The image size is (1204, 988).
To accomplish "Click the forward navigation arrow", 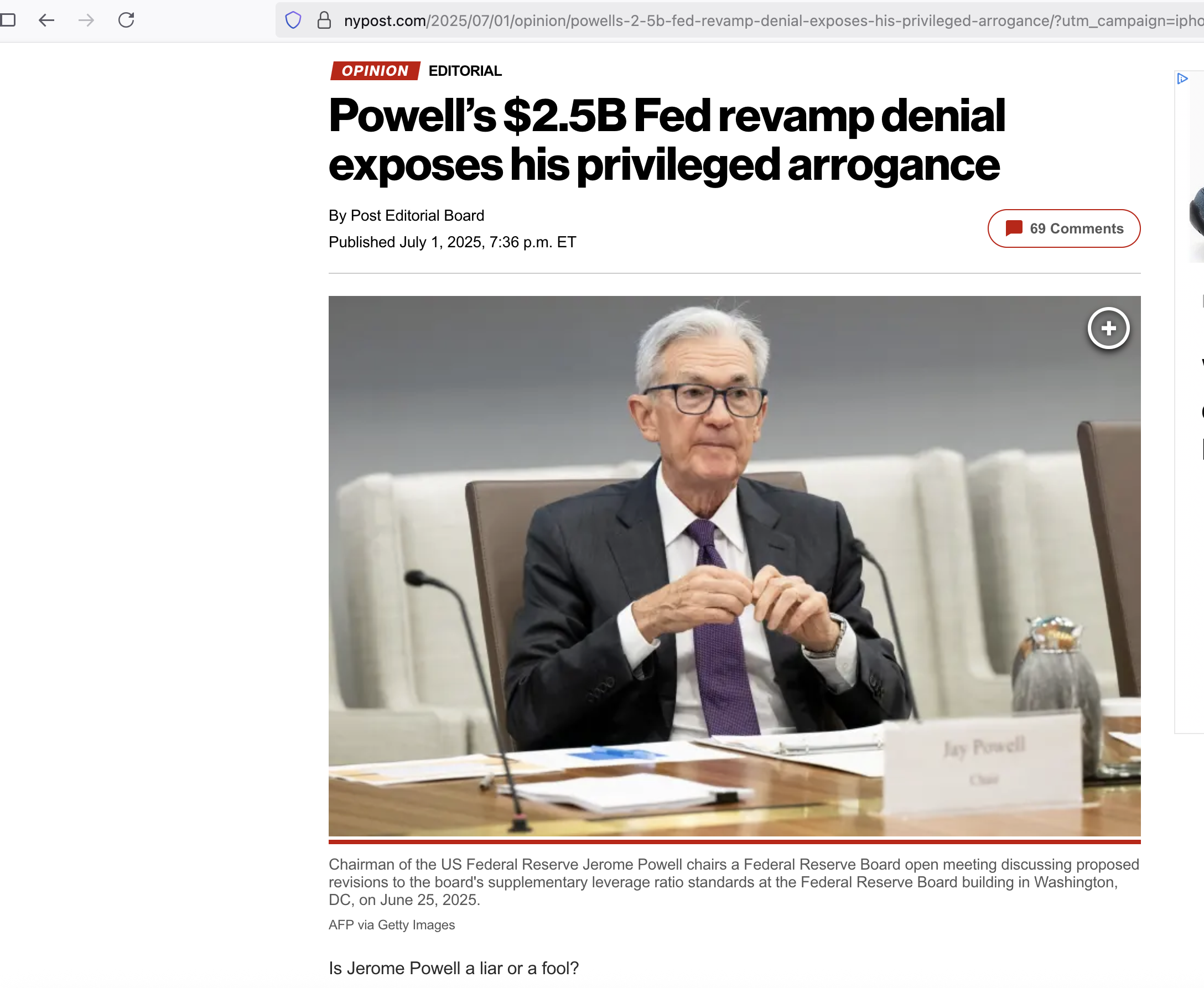I will (86, 20).
